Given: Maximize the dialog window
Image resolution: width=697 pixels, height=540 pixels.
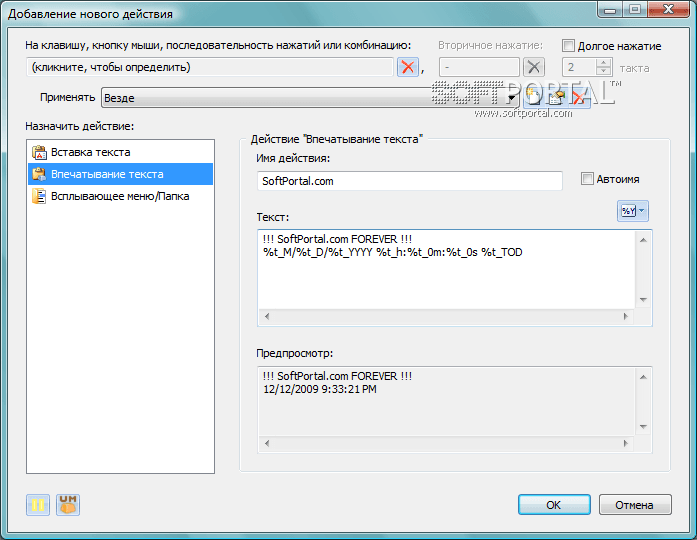Looking at the screenshot, I should [636, 9].
